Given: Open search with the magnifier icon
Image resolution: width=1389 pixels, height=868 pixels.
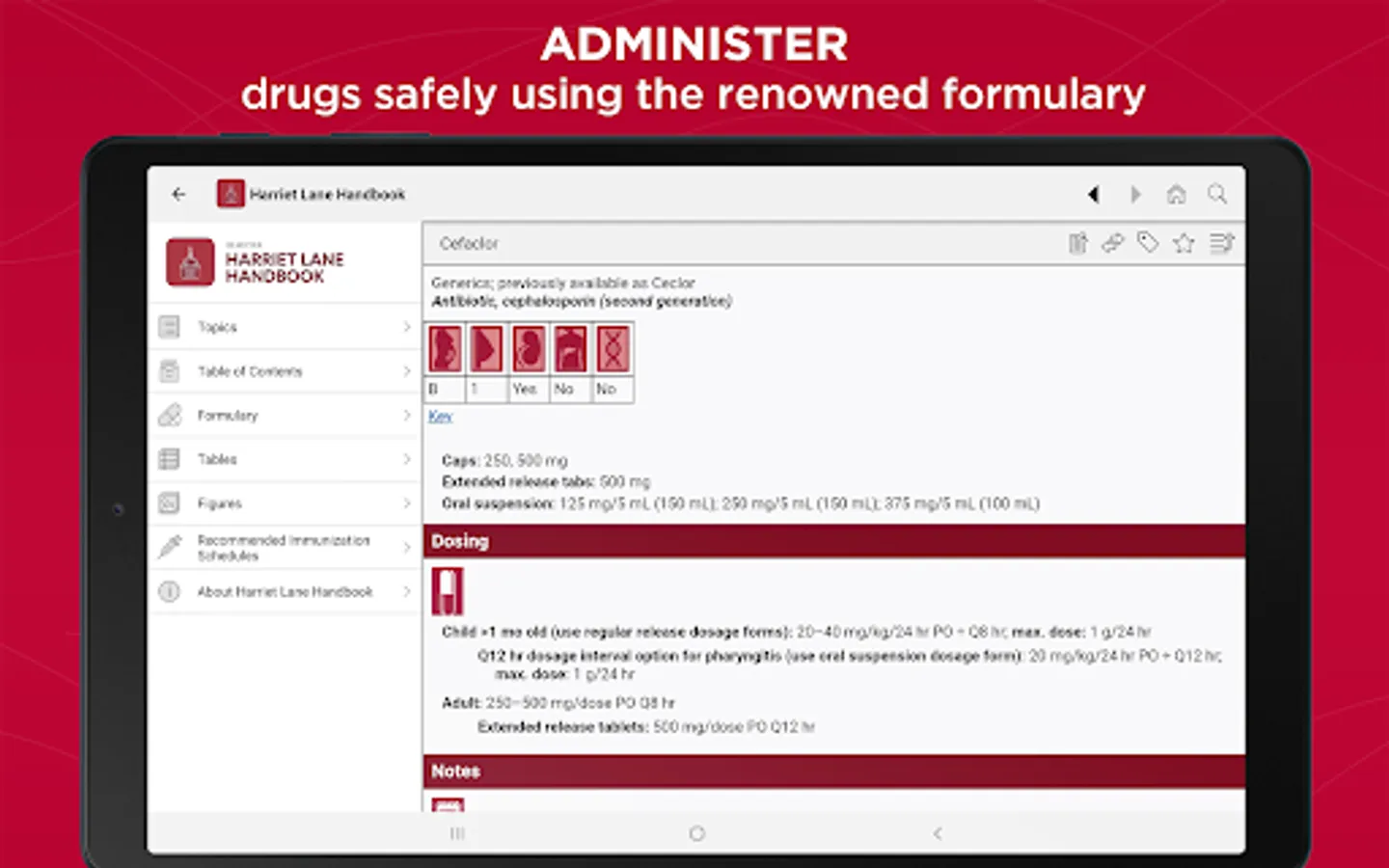Looking at the screenshot, I should point(1217,194).
